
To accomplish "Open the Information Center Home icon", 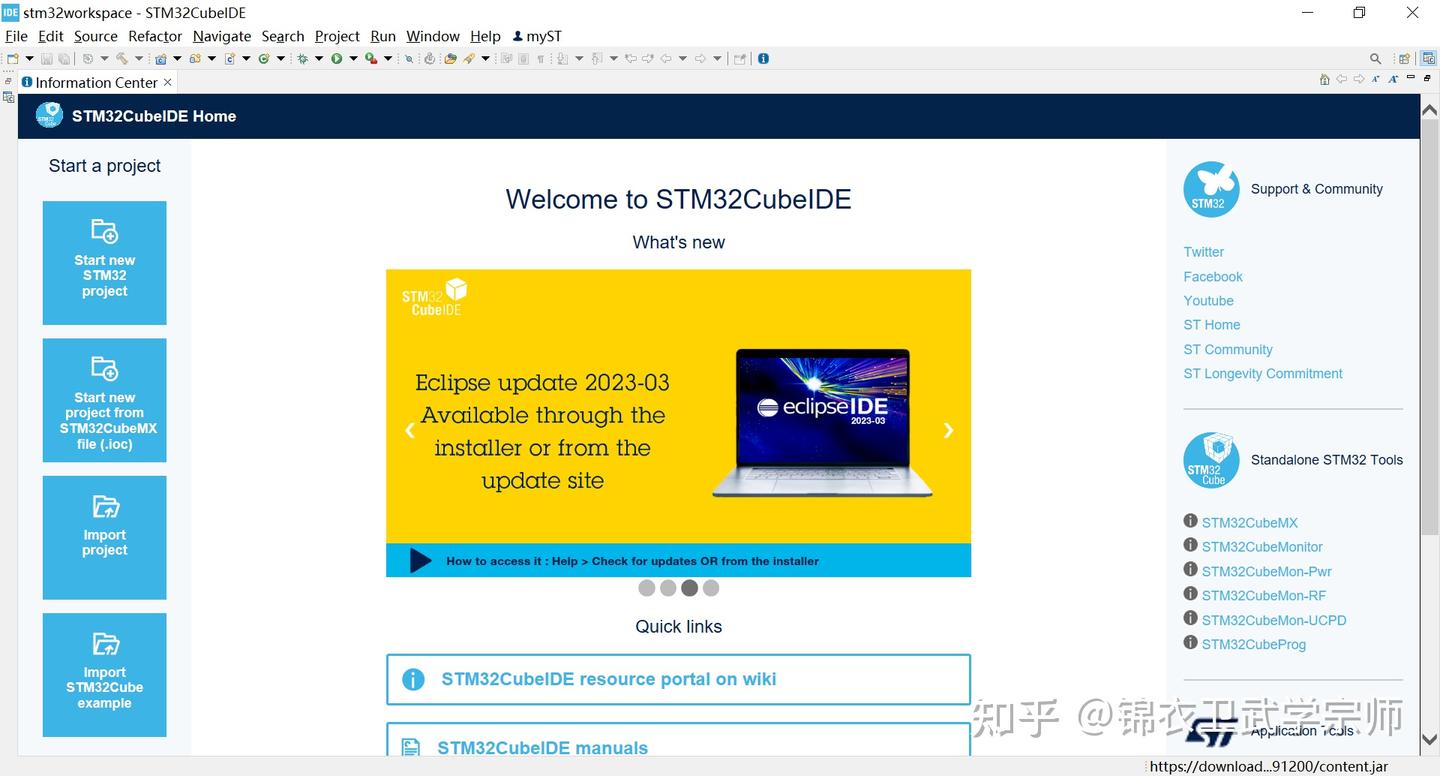I will pyautogui.click(x=1324, y=79).
